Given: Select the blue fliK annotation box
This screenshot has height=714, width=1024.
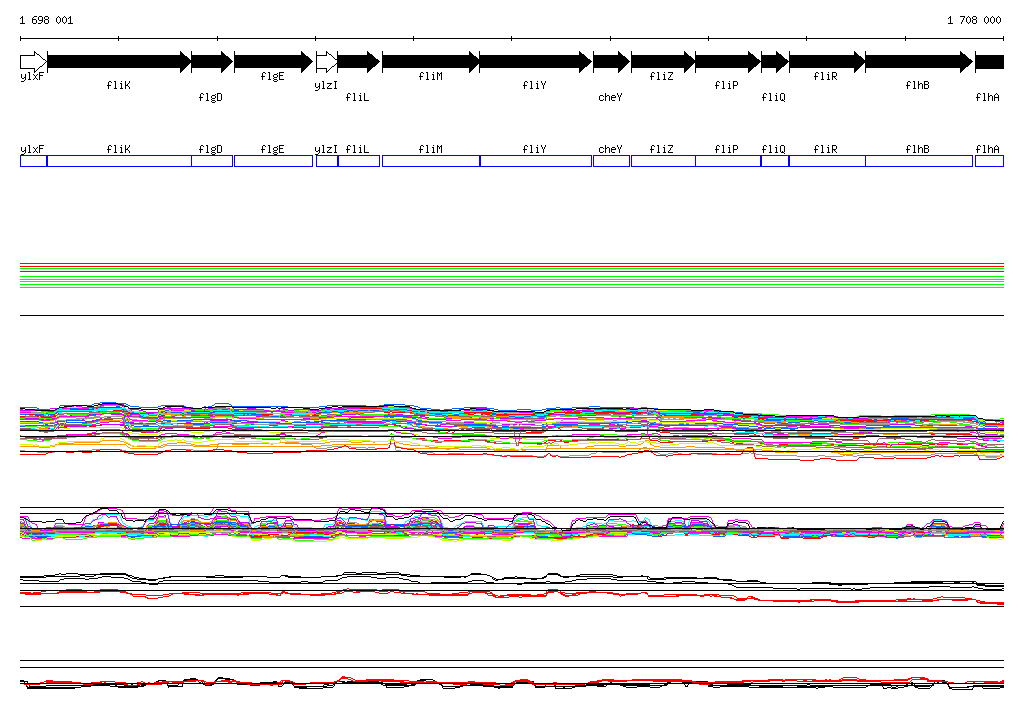Looking at the screenshot, I should pos(119,161).
